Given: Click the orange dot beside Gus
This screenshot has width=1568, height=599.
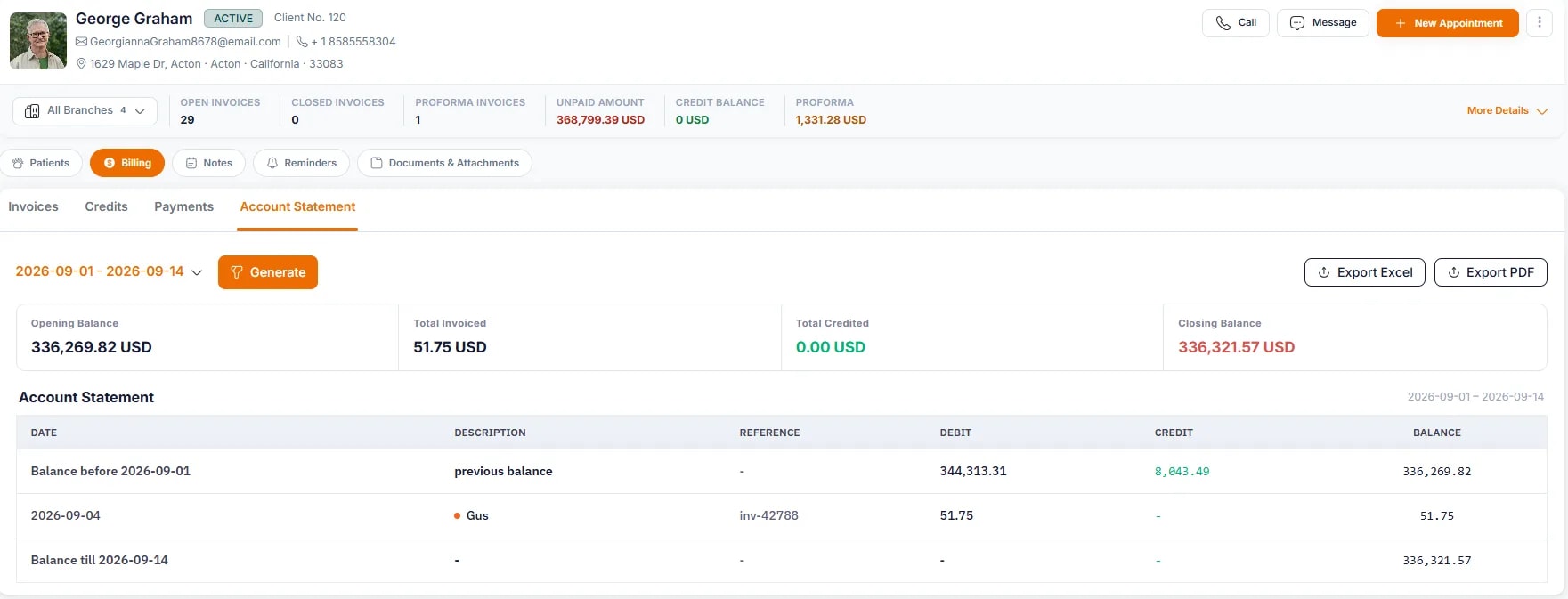Looking at the screenshot, I should click(458, 516).
